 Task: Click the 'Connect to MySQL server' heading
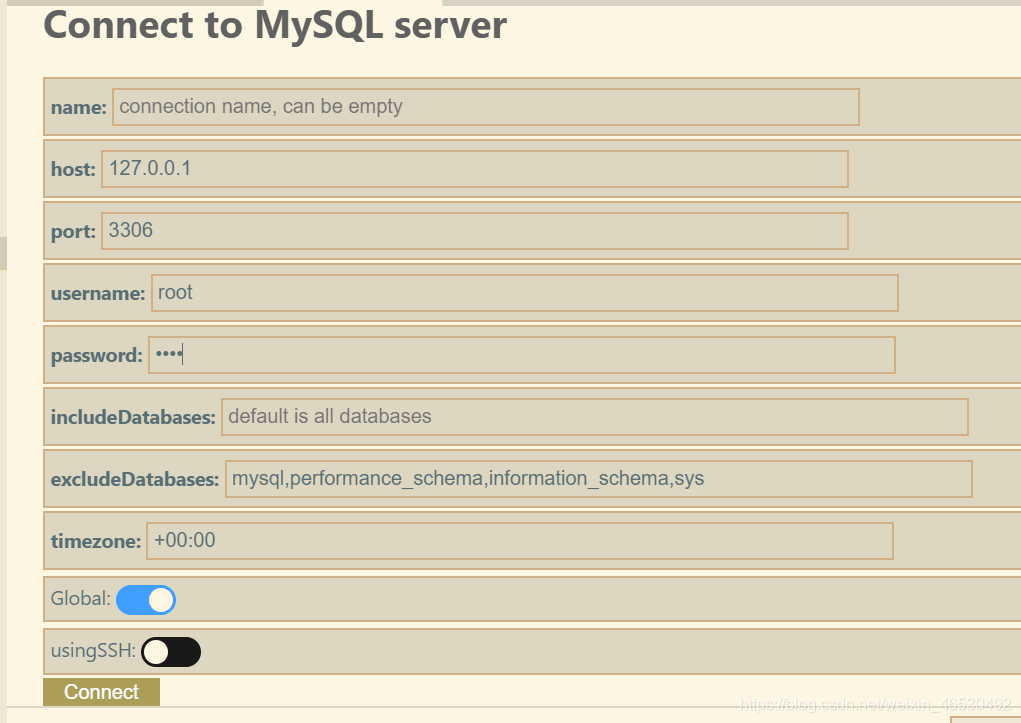tap(275, 26)
